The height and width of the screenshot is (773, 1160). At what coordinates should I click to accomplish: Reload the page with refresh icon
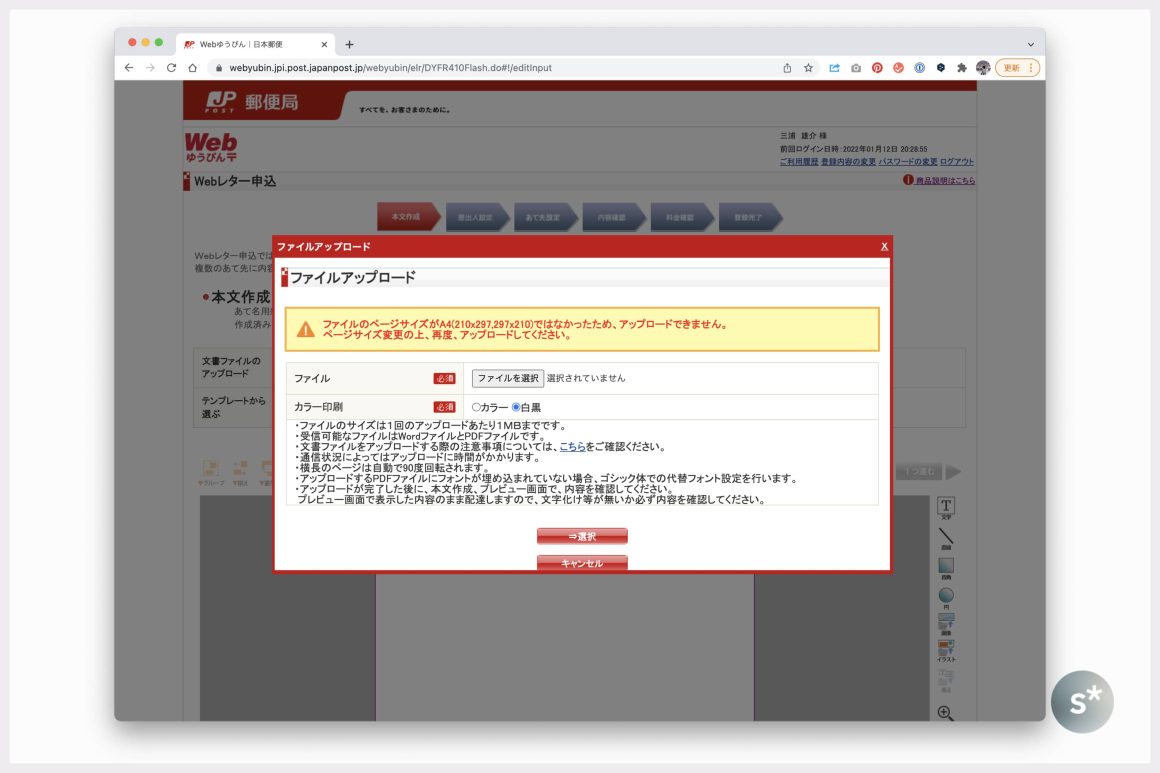coord(171,68)
